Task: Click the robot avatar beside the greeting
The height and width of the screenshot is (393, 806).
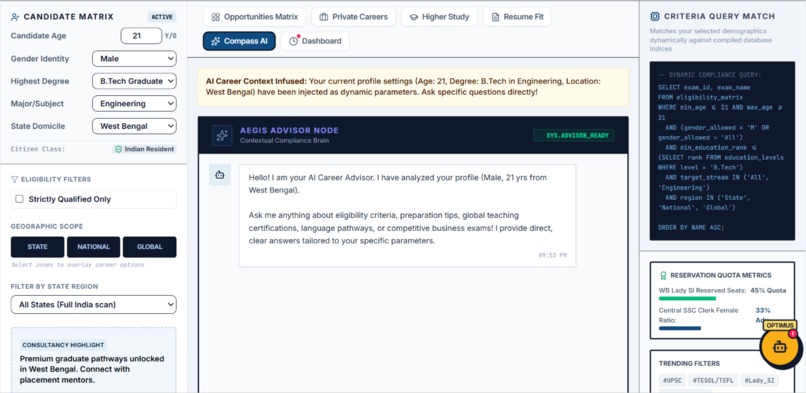Action: 220,175
